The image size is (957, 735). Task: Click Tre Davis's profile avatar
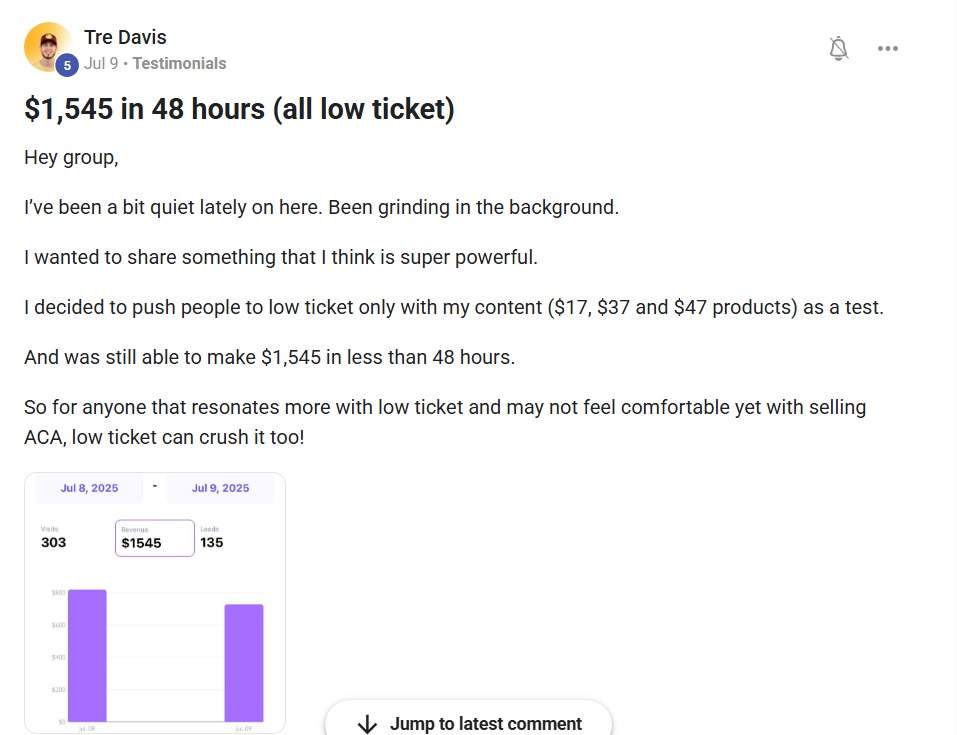pos(46,45)
